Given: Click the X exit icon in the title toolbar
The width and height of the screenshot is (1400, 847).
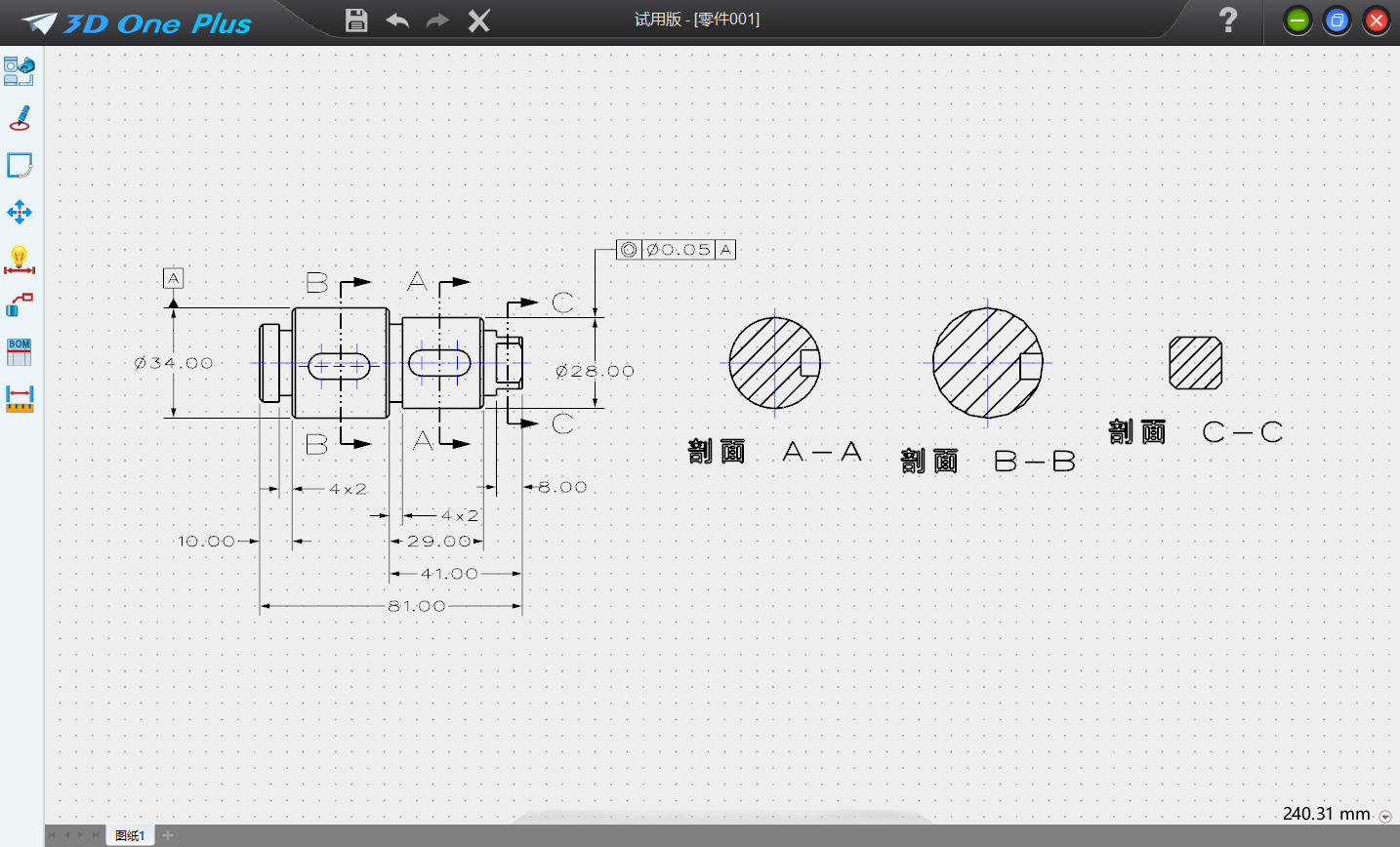Looking at the screenshot, I should [x=478, y=20].
